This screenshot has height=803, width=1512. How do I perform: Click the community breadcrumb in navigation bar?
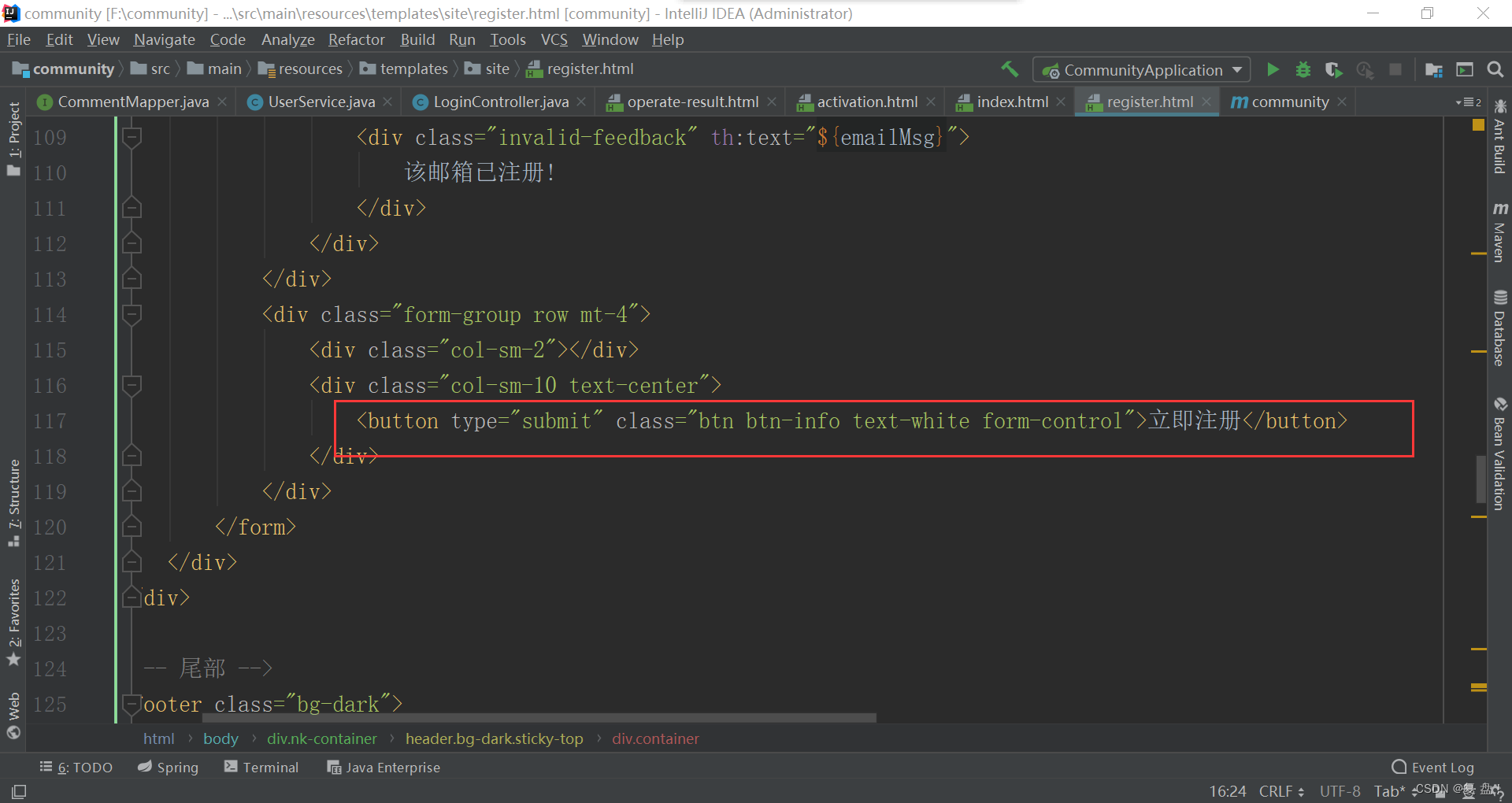65,69
